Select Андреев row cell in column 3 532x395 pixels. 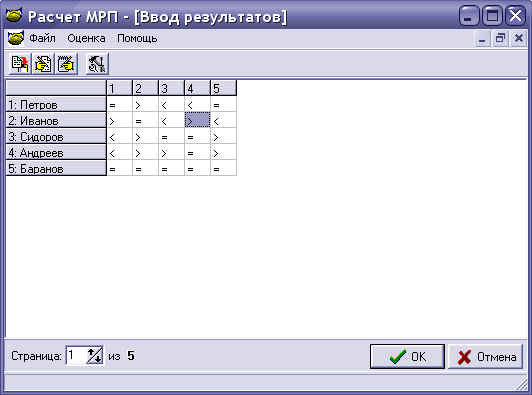point(172,152)
